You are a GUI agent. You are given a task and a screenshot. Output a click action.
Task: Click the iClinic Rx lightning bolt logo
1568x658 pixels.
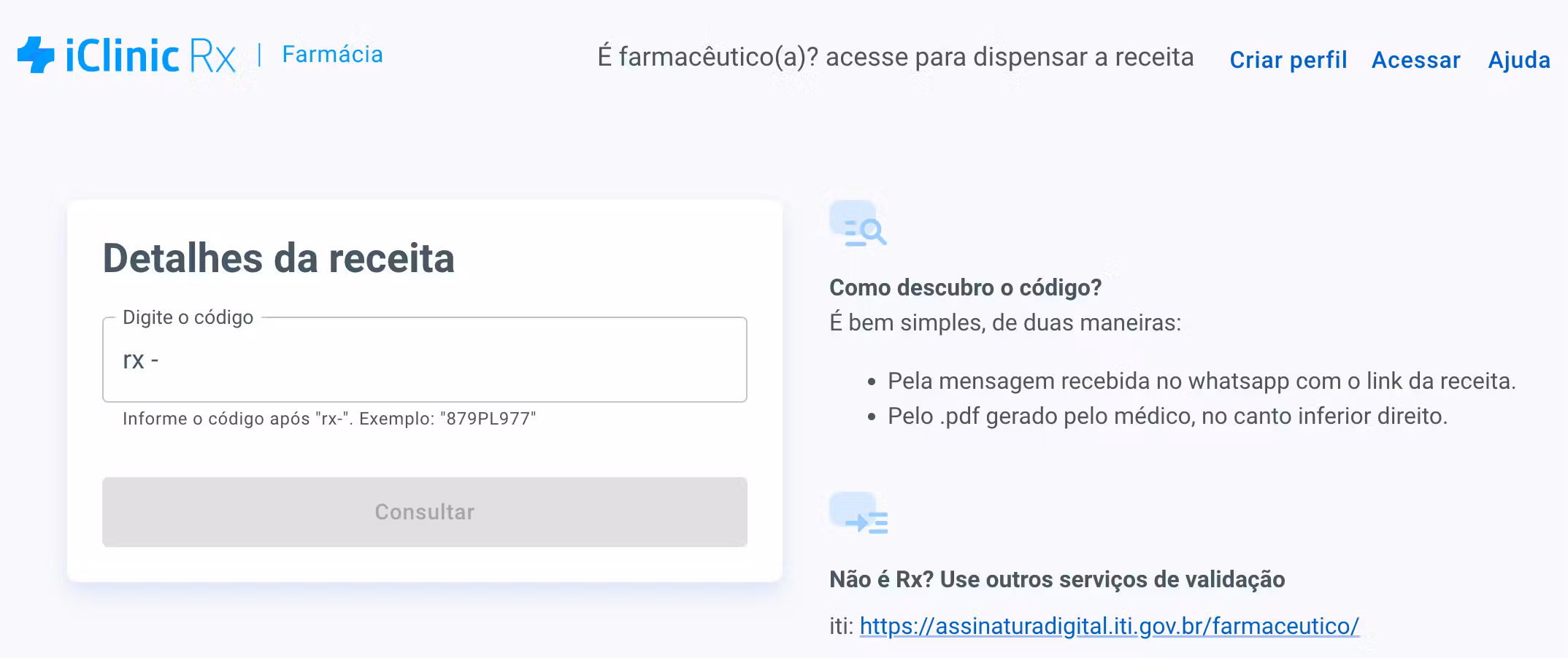pos(35,53)
